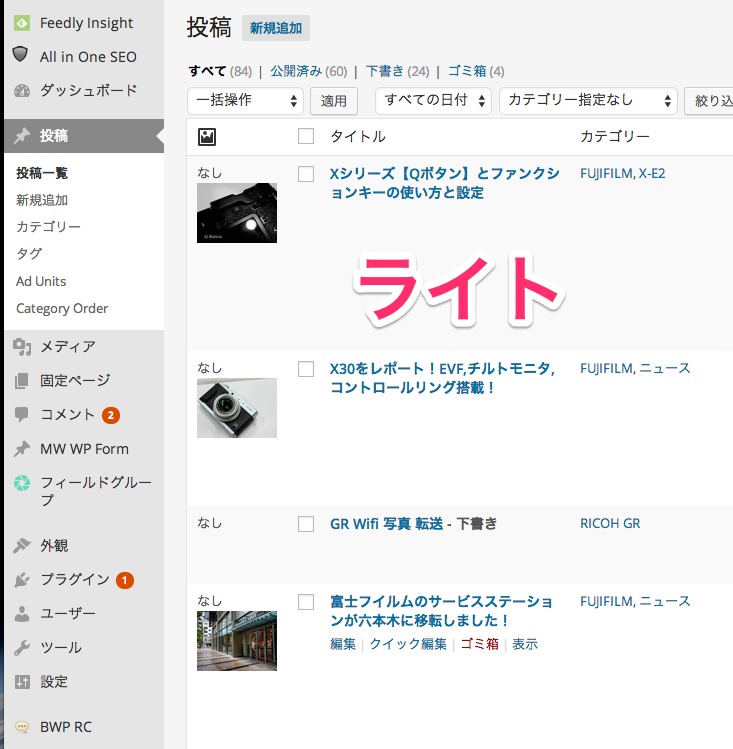The image size is (733, 749).
Task: Click the pushpin icon beside 投稿
Action: [x=22, y=136]
